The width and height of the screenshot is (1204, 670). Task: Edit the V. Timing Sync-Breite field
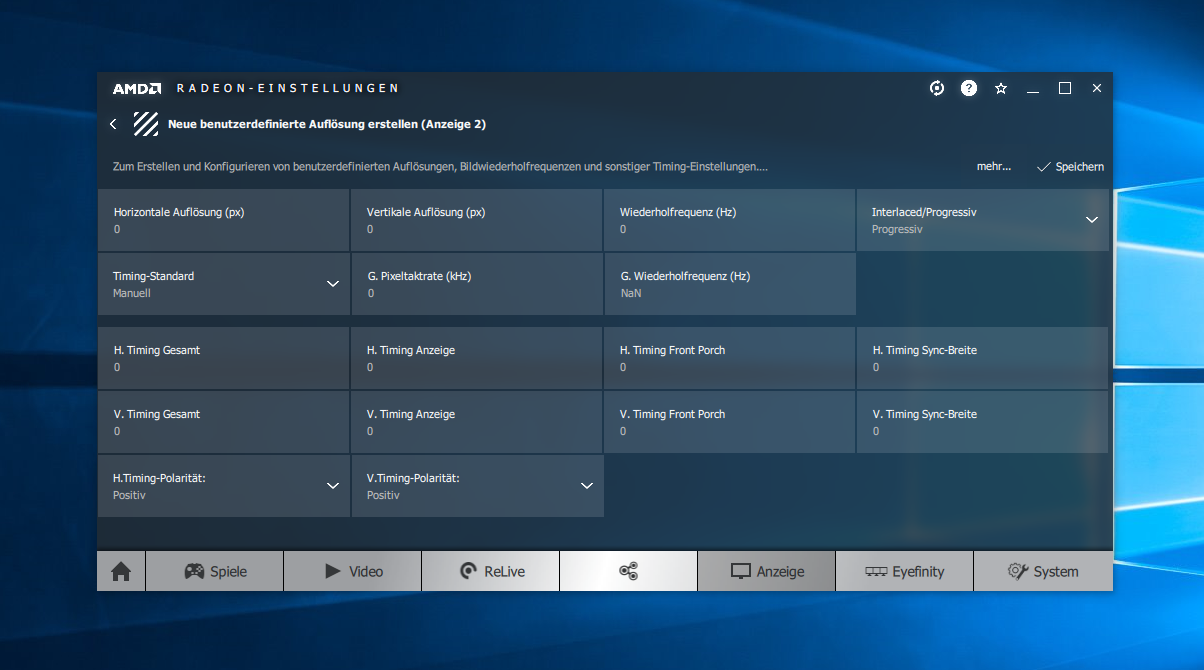[983, 422]
